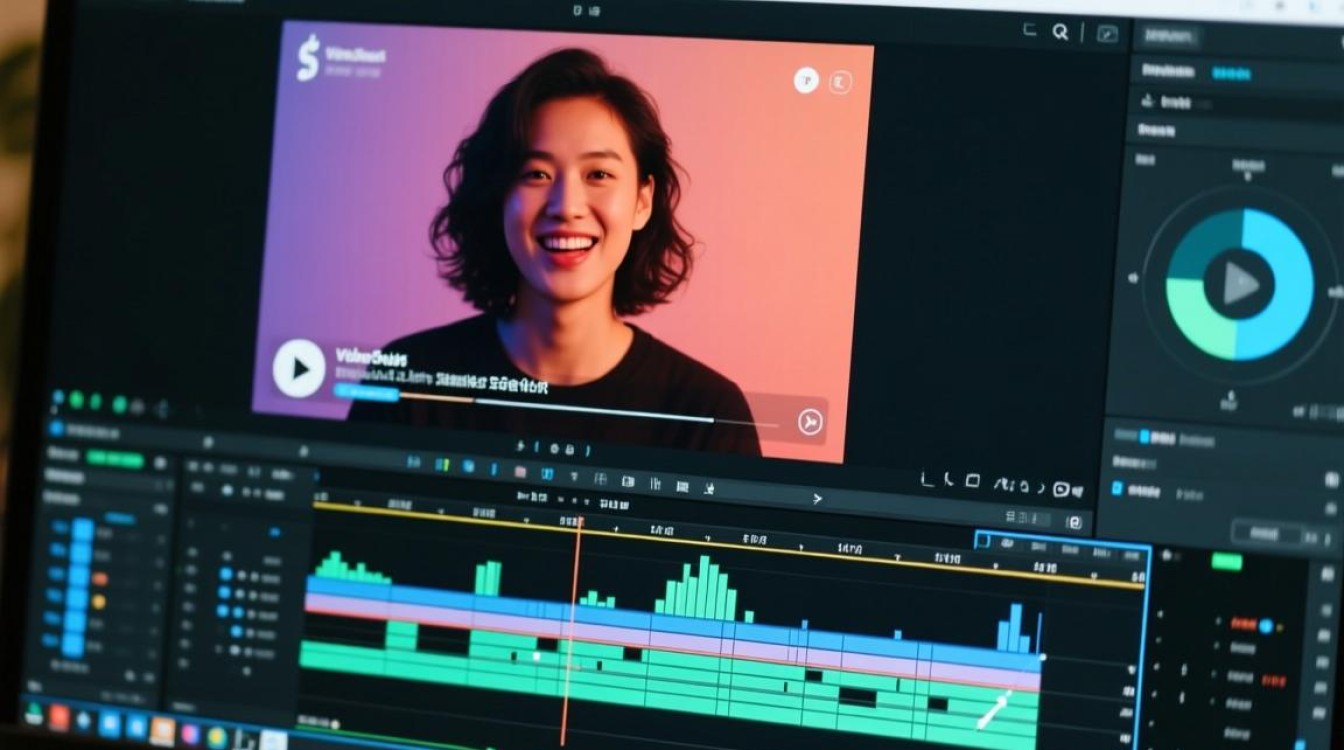Click the white handle at the blue track's end
Image resolution: width=1344 pixels, height=750 pixels.
1043,657
